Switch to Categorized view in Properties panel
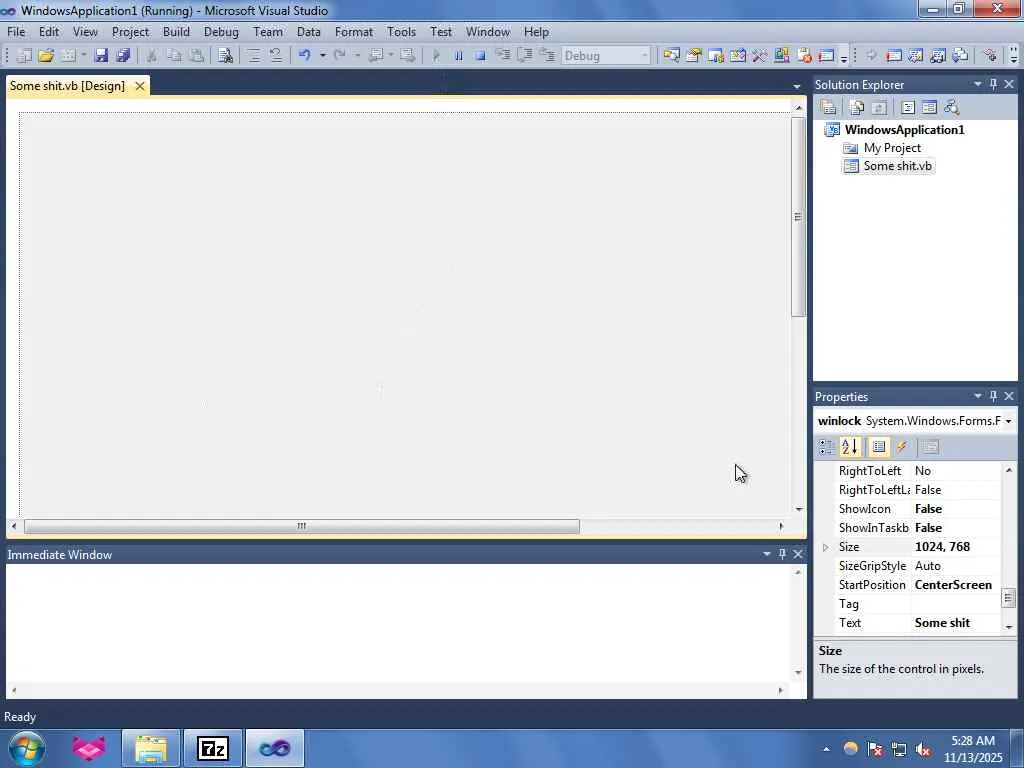1024x768 pixels. [827, 447]
